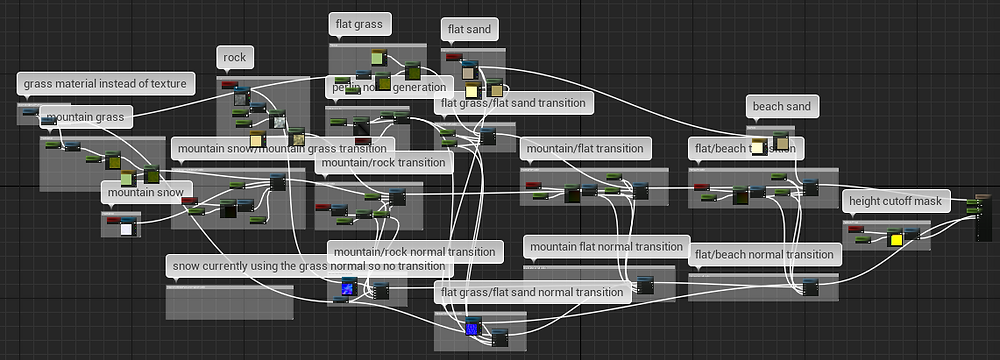Select the yellow preview node in height cutoff mask
The image size is (1000, 360).
click(x=895, y=238)
